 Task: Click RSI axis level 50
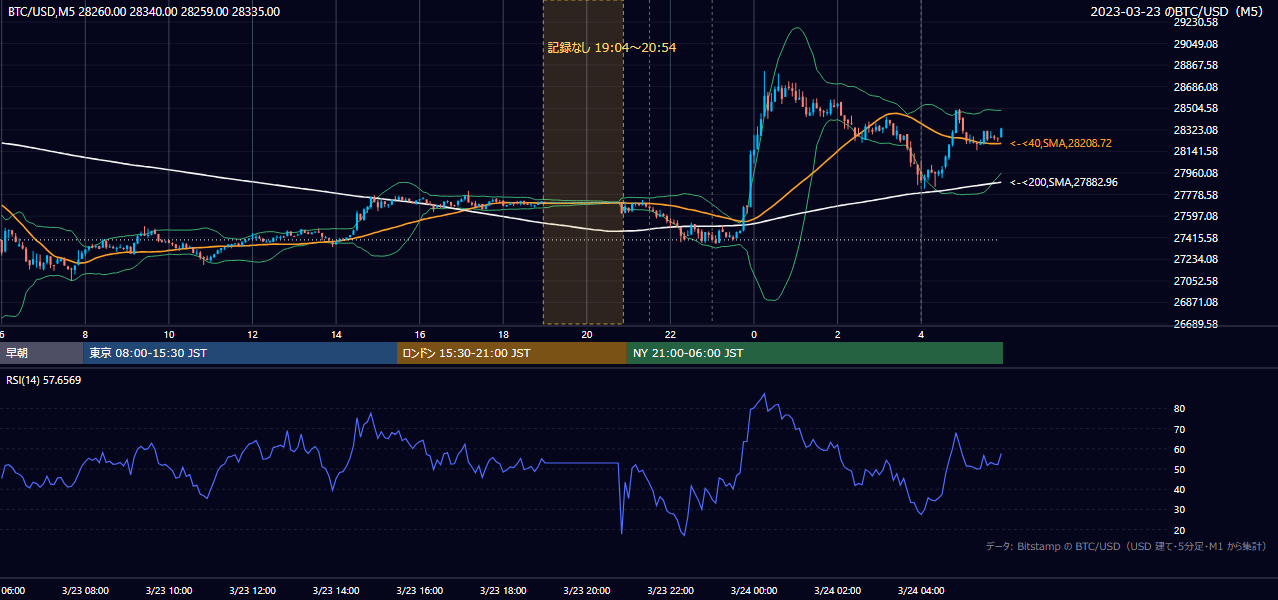tap(1179, 469)
